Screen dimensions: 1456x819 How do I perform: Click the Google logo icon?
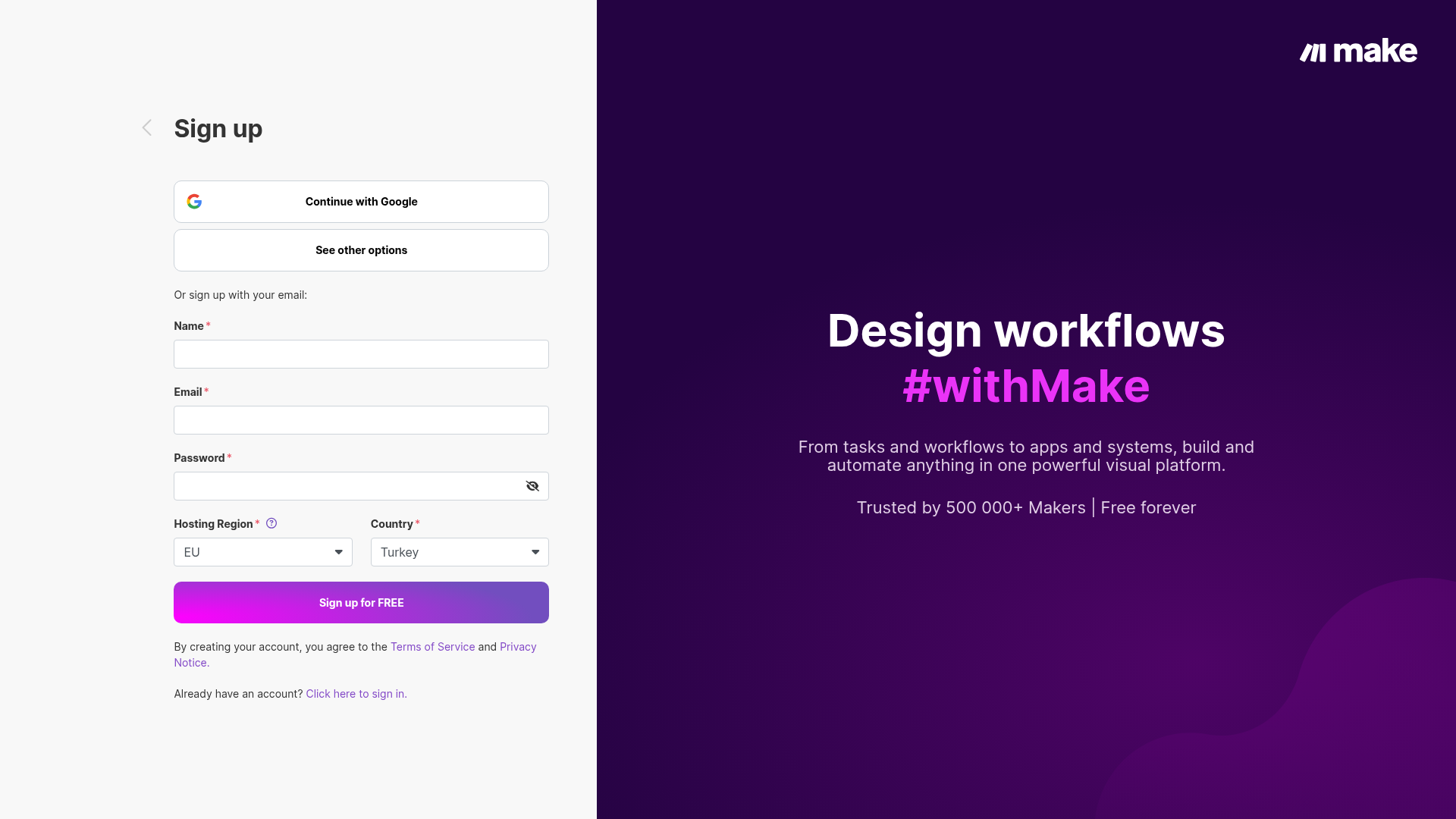pyautogui.click(x=194, y=202)
